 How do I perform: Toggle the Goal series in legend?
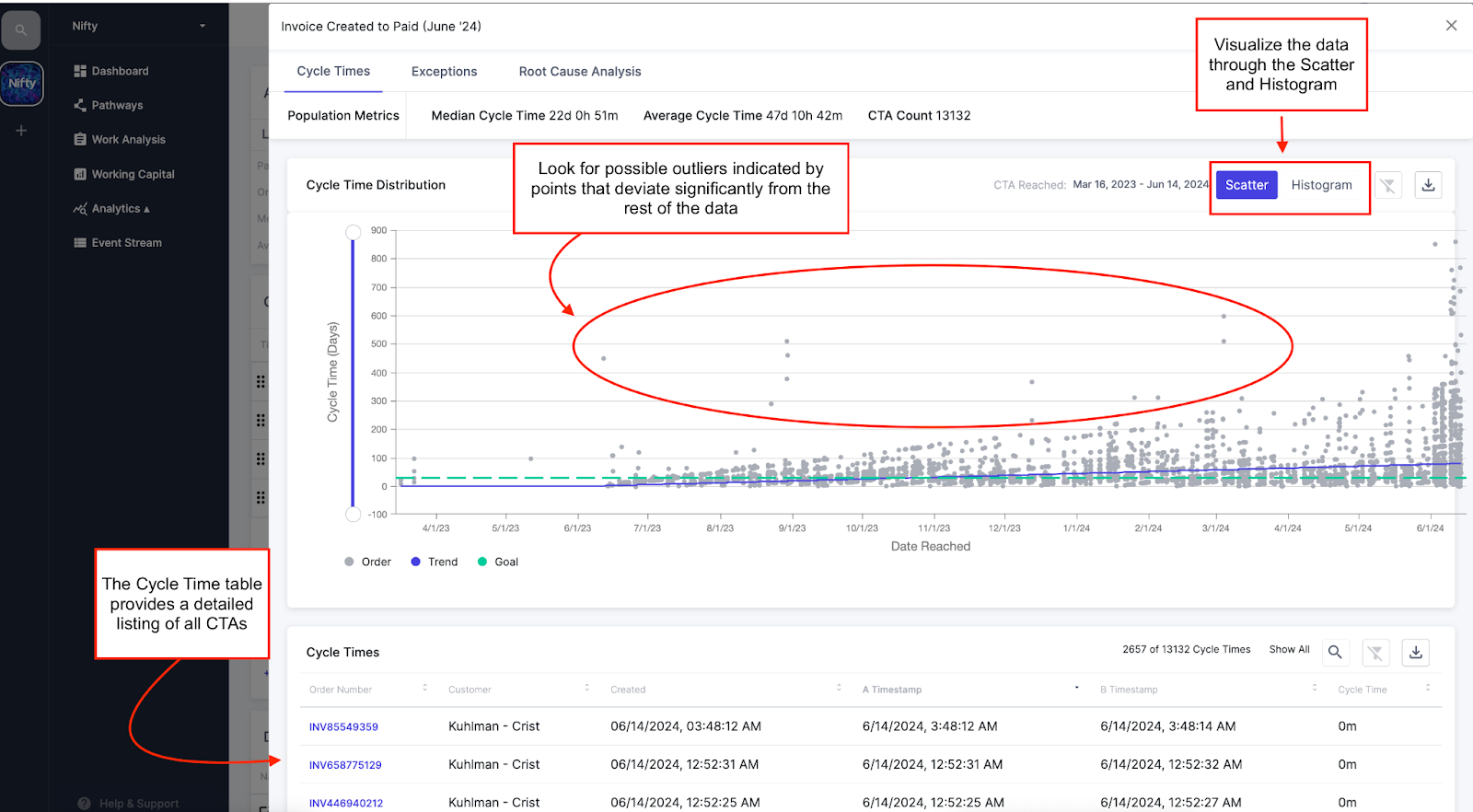coord(498,562)
